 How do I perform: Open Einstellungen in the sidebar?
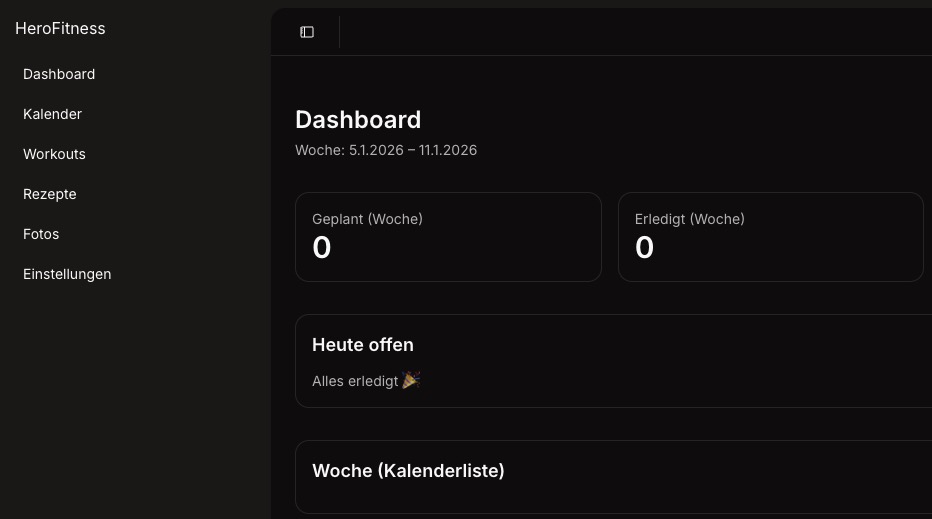tap(67, 274)
